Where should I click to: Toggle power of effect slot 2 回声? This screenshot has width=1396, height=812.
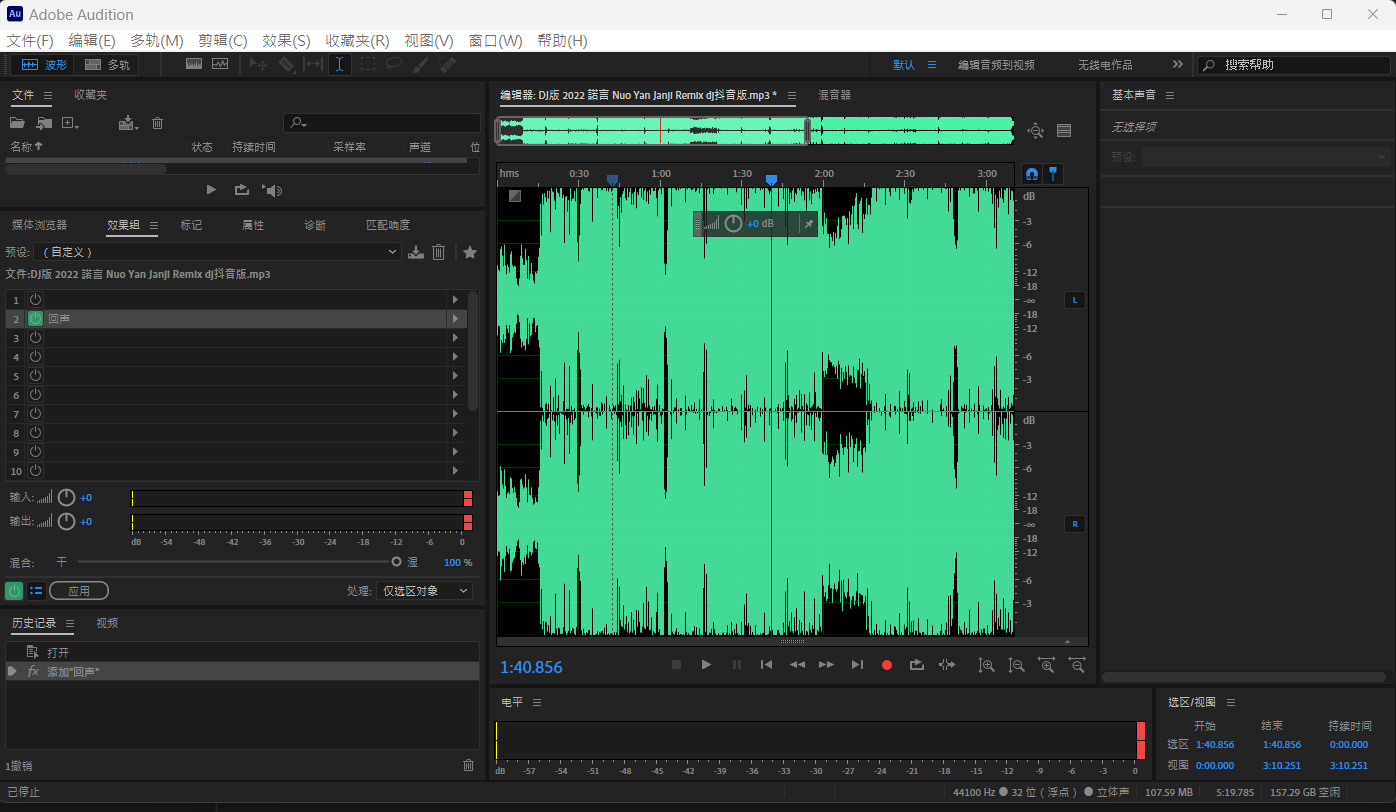(x=35, y=318)
